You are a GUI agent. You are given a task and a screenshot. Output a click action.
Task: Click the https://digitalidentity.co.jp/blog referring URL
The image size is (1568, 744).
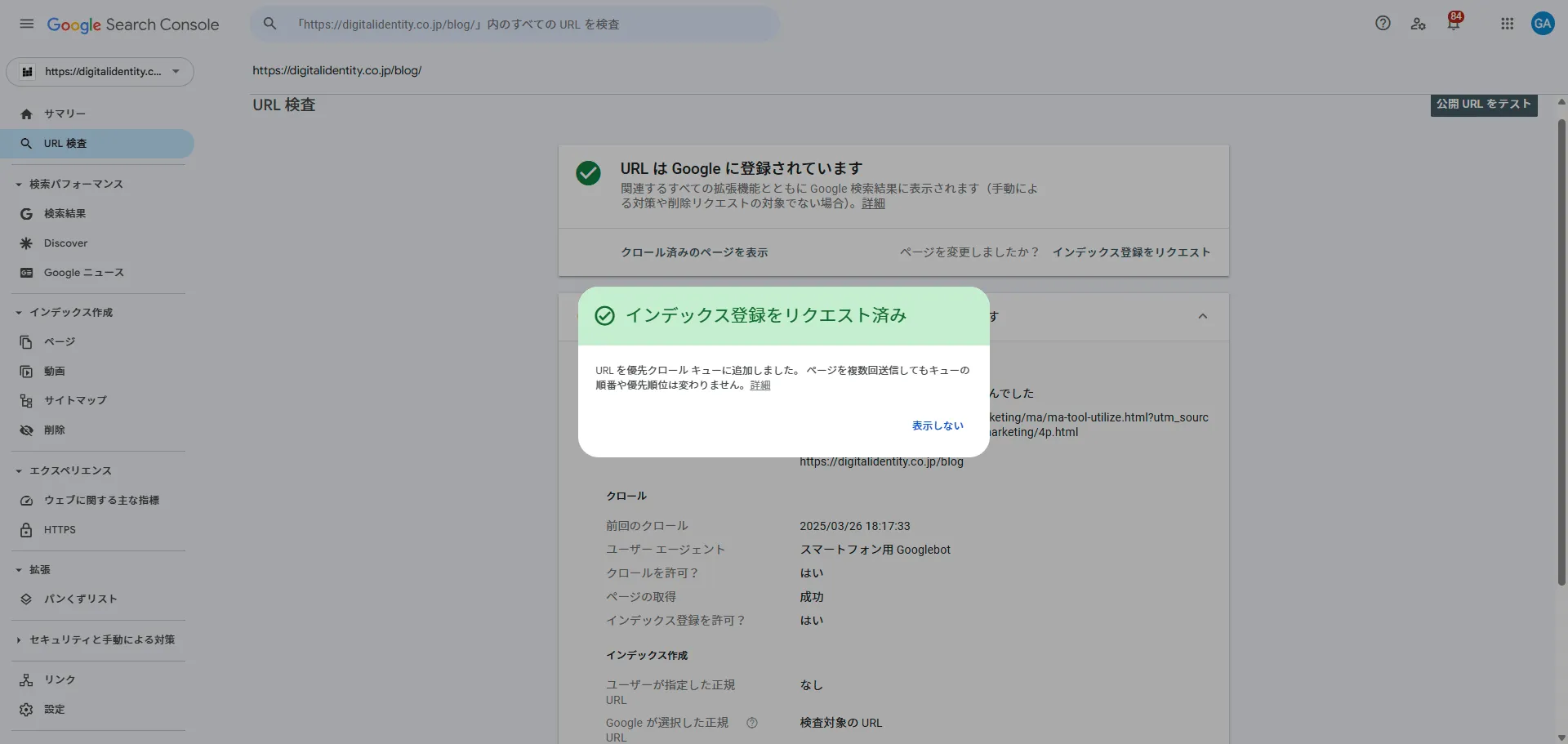[x=881, y=462]
